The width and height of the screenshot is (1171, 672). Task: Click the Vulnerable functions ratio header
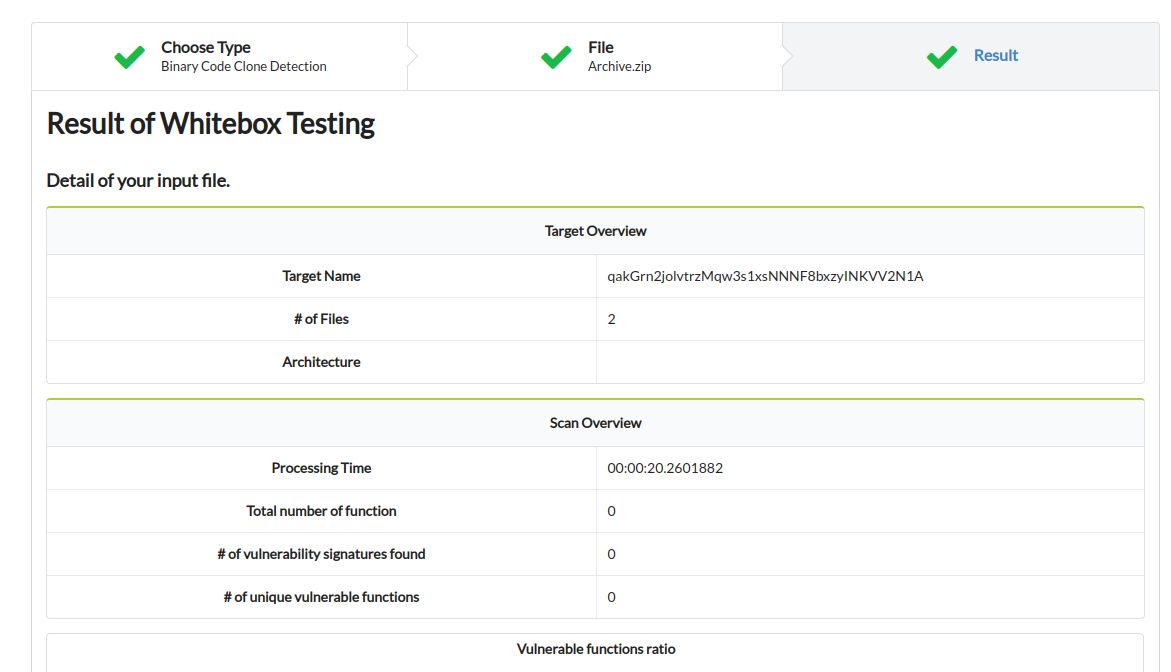[x=595, y=649]
